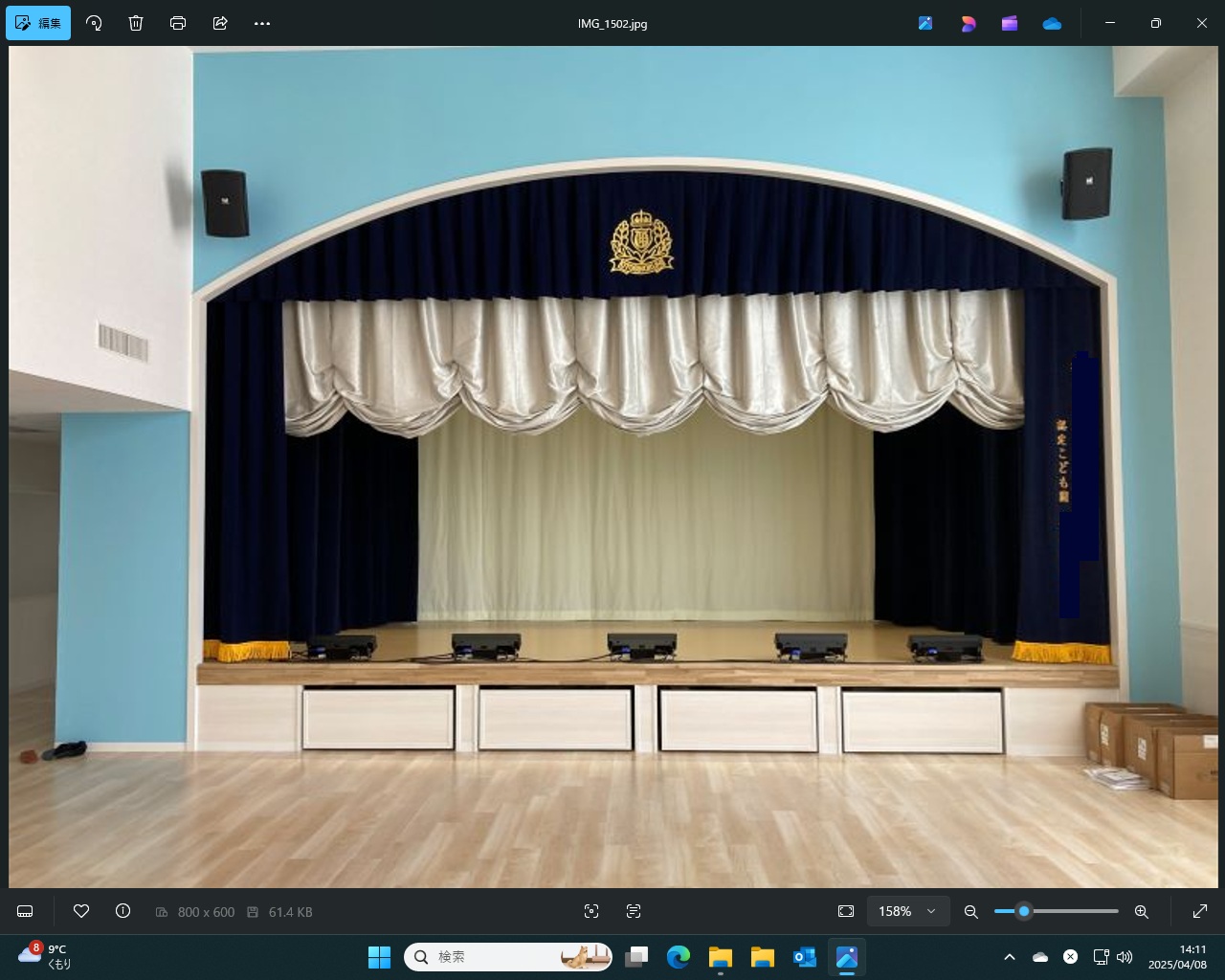Rotate the image with the rotate icon
This screenshot has width=1225, height=980.
pos(94,23)
